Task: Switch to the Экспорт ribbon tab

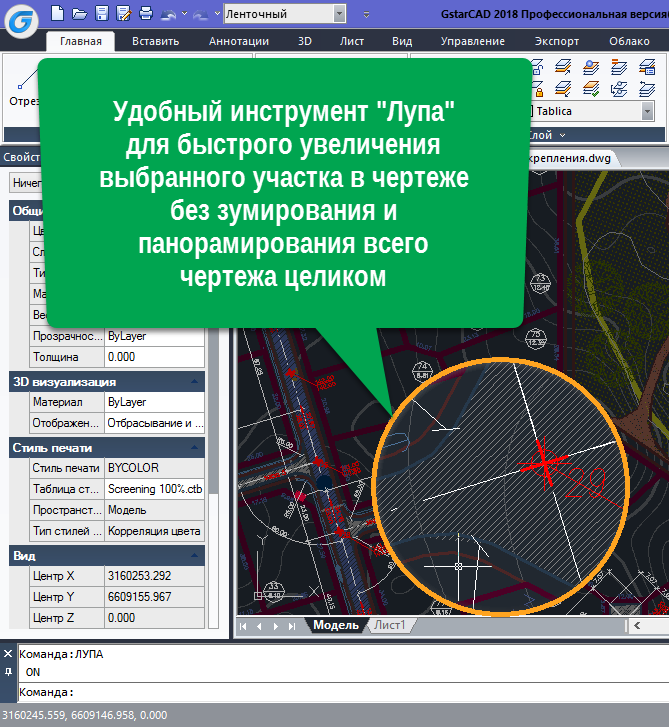Action: [557, 41]
